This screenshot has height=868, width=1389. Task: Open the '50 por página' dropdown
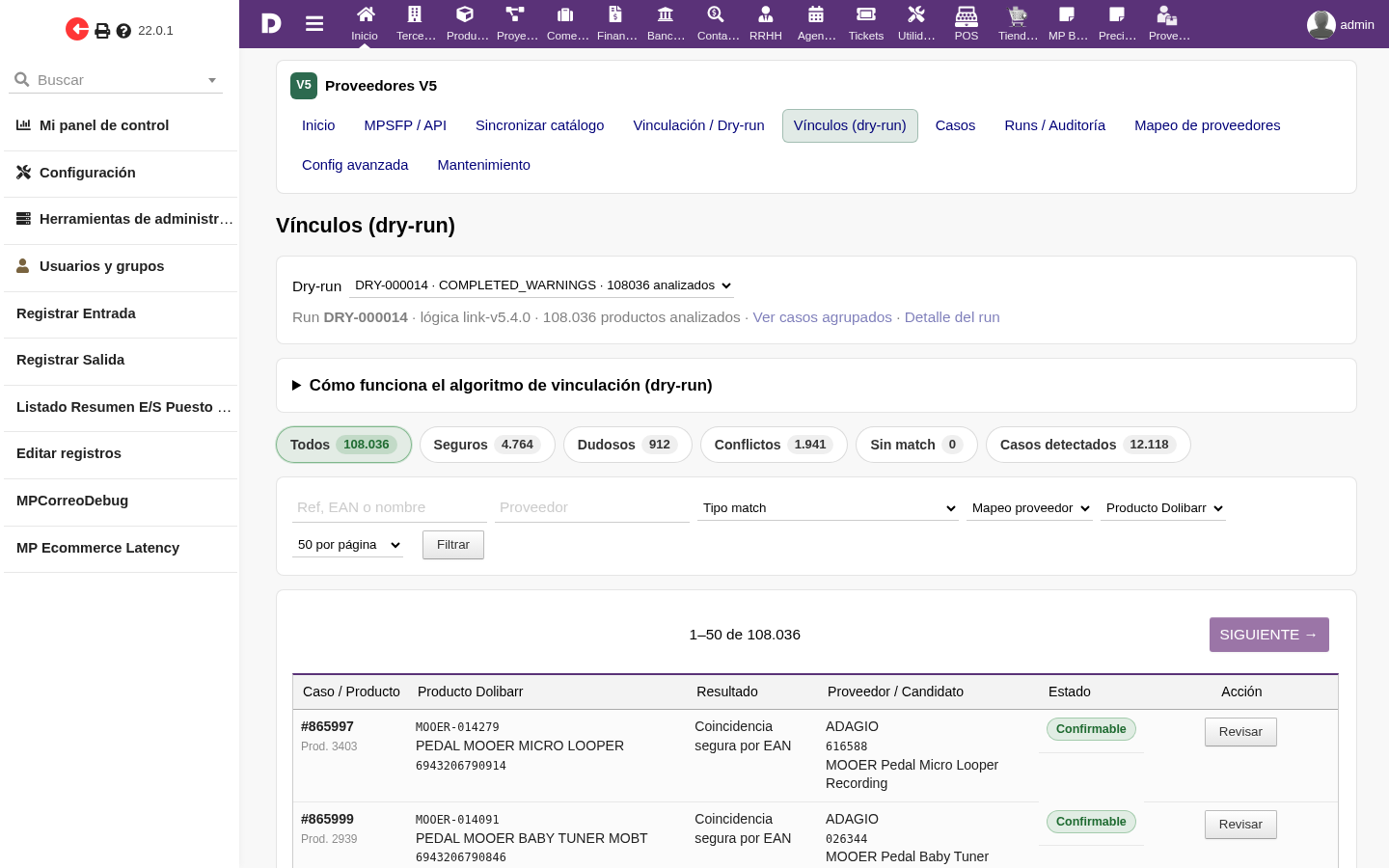pyautogui.click(x=347, y=545)
